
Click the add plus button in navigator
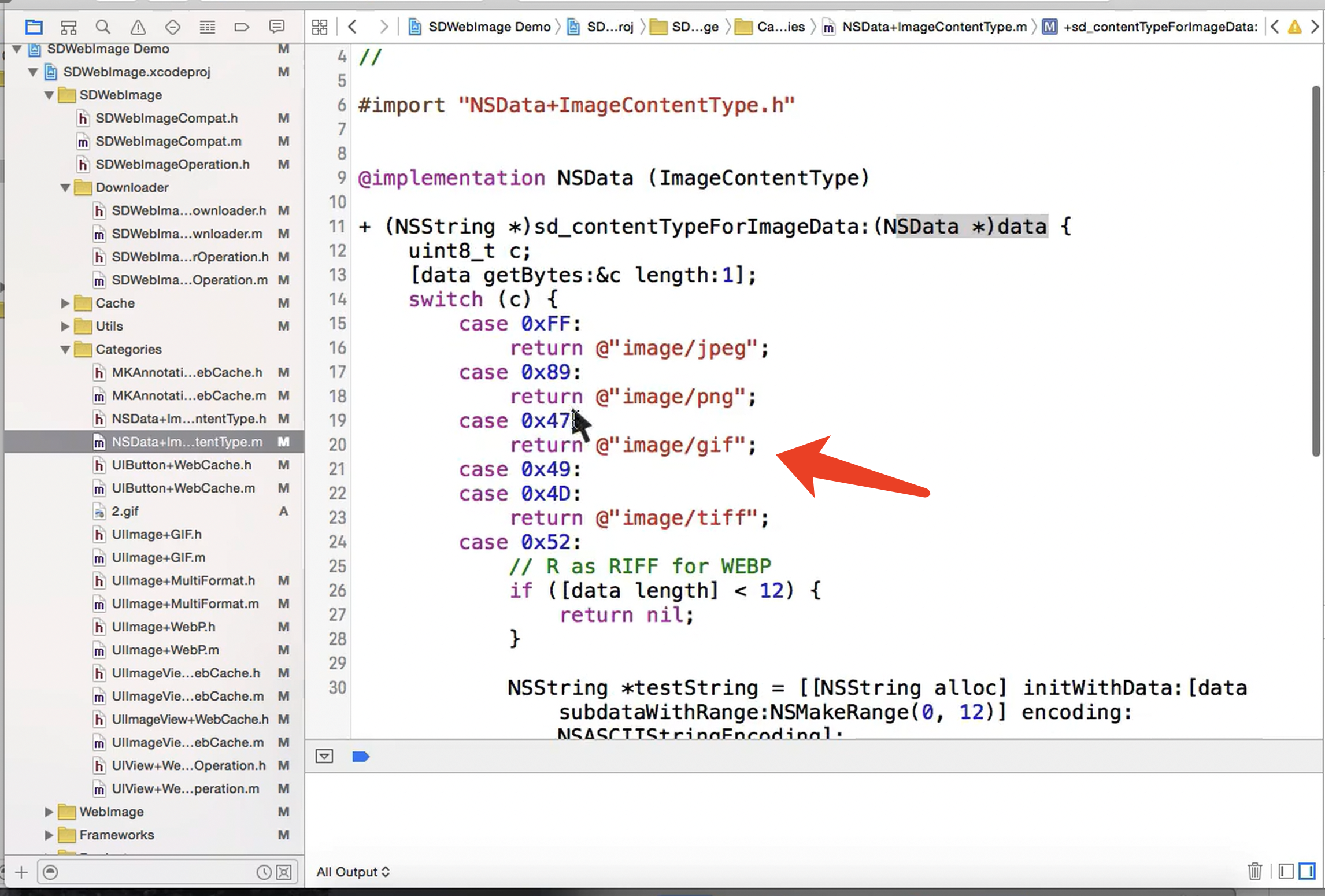point(21,872)
